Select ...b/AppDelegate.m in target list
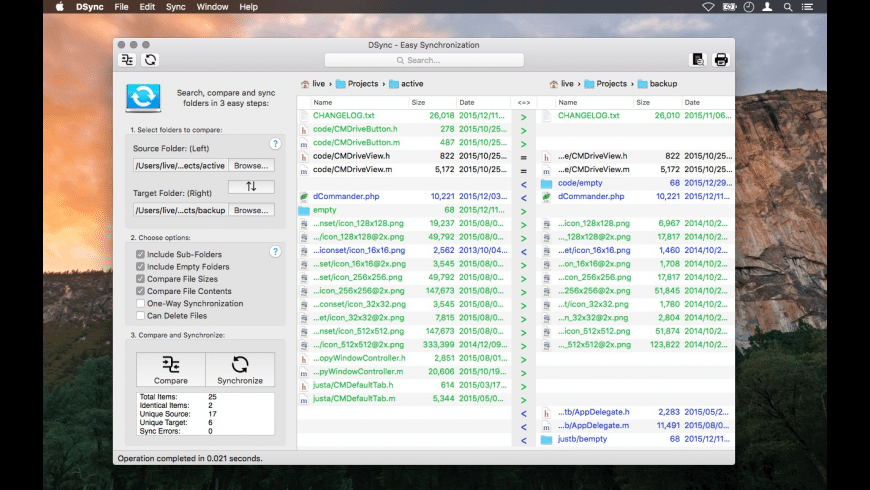Image resolution: width=870 pixels, height=490 pixels. pyautogui.click(x=636, y=426)
